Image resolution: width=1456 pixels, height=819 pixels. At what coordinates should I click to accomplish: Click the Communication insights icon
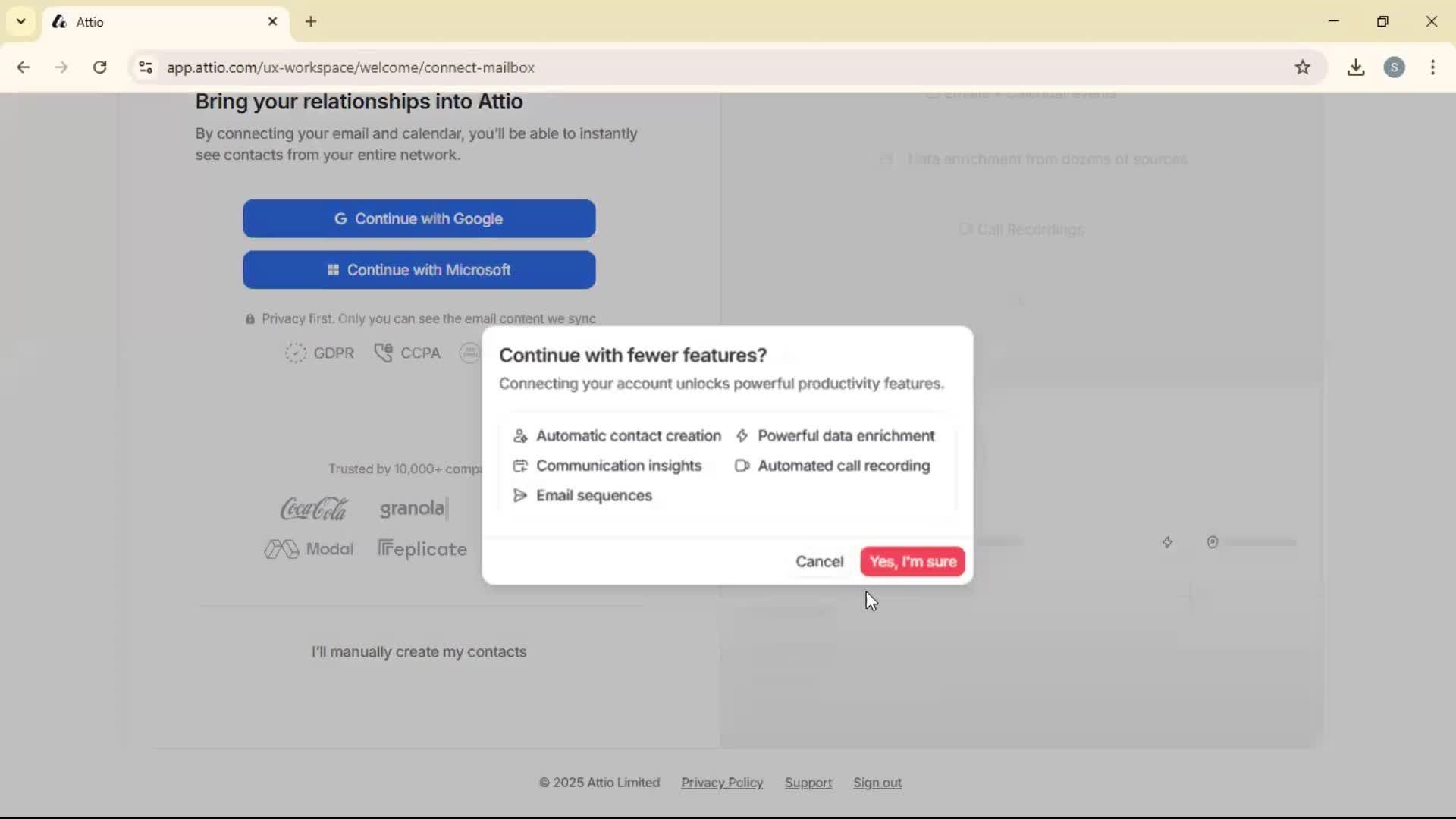click(x=521, y=466)
